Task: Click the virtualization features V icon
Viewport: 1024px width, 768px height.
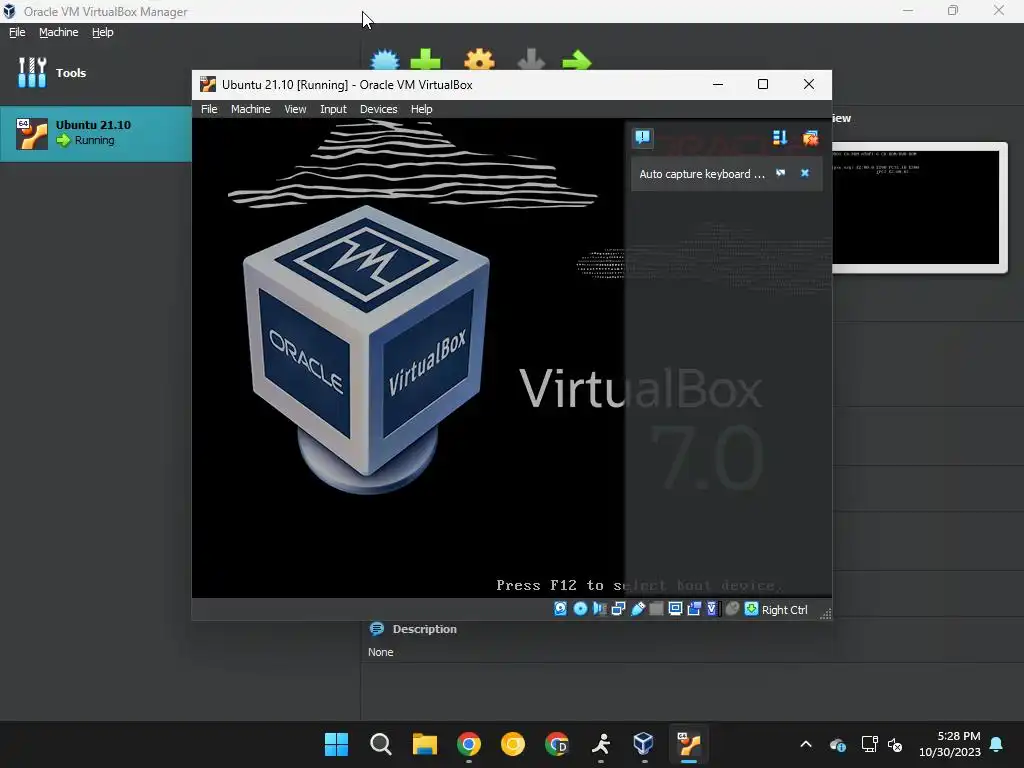Action: pos(712,609)
